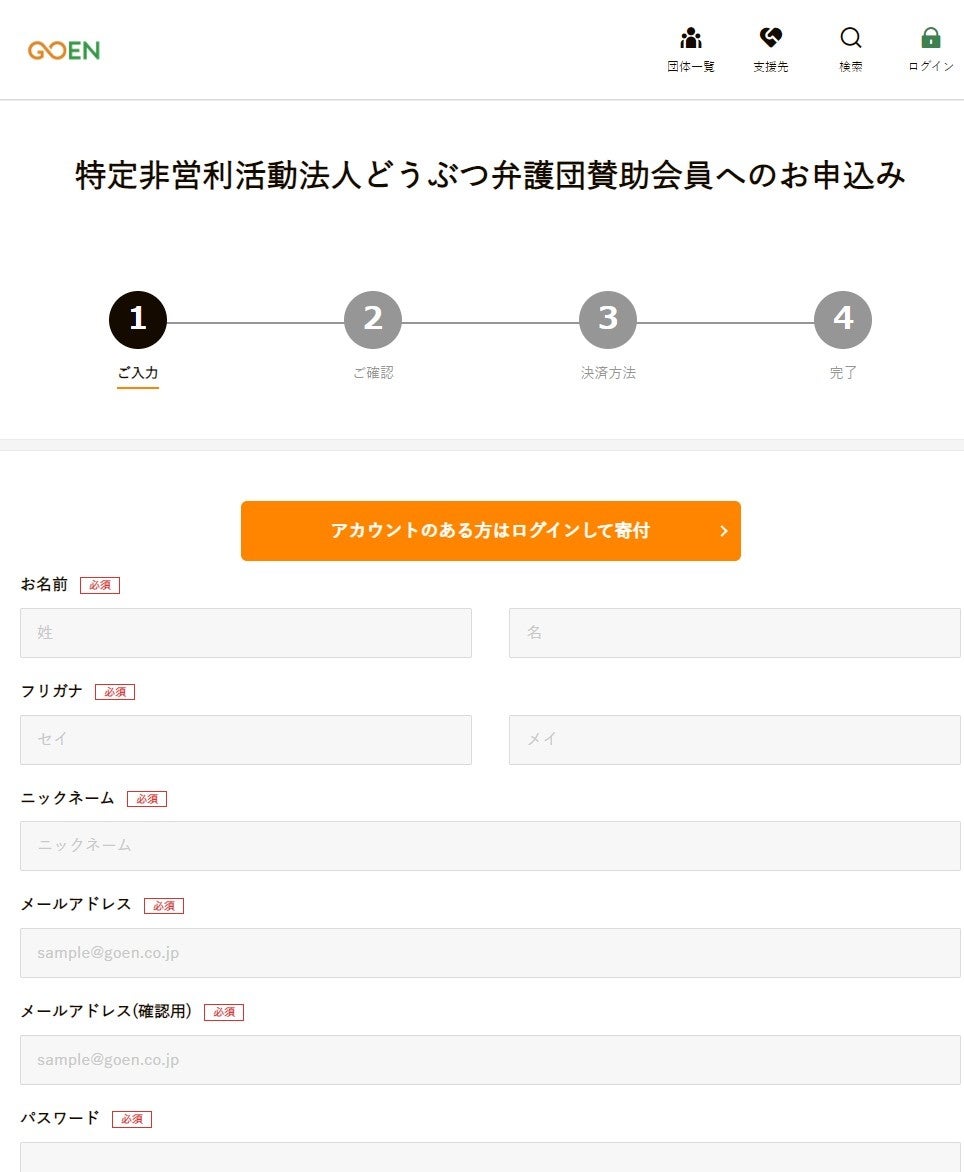This screenshot has width=964, height=1172.
Task: Click step 1 circle ご入力
Action: [138, 320]
